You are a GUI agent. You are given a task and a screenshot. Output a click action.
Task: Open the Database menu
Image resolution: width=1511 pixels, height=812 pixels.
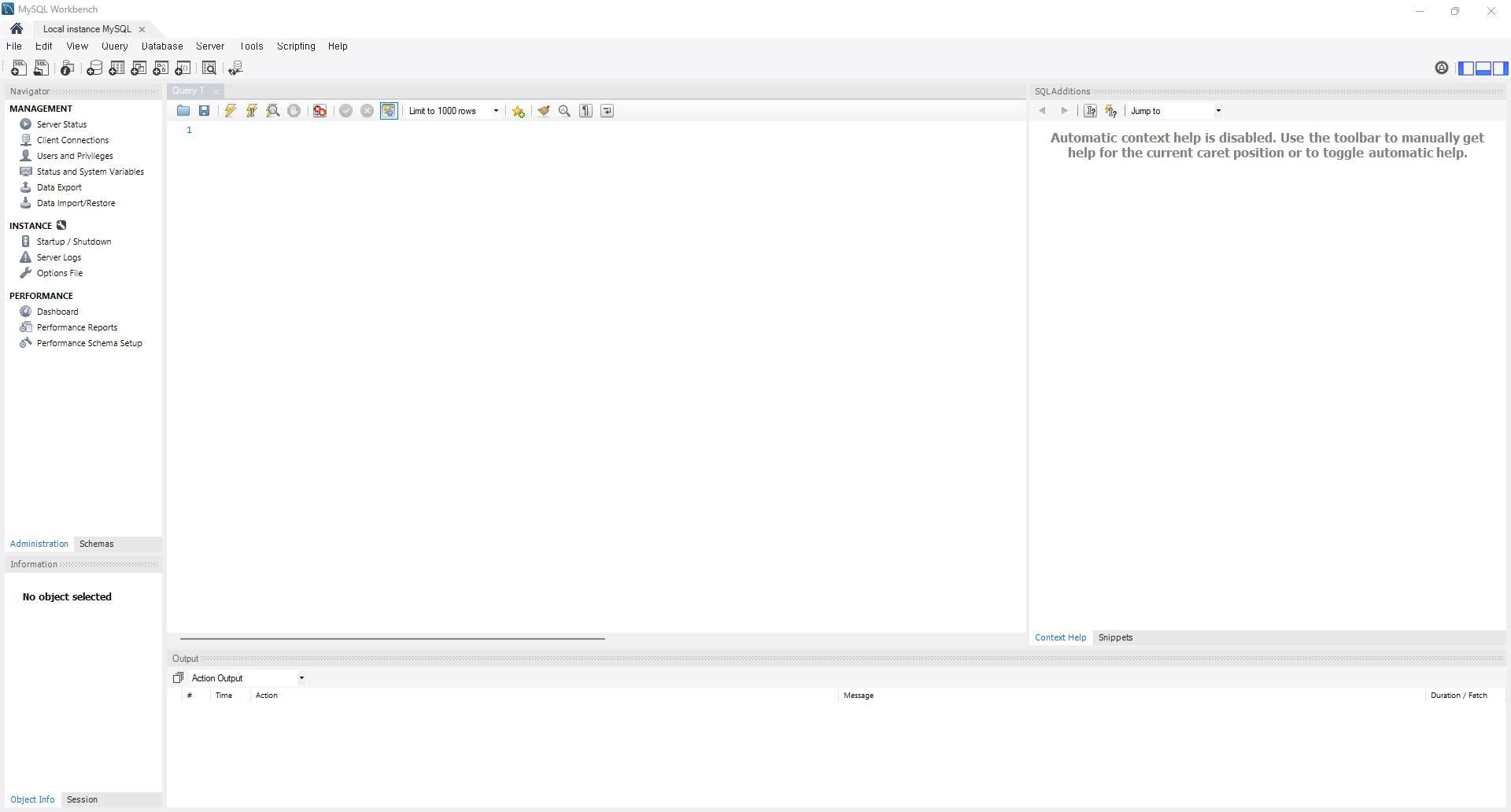click(162, 46)
